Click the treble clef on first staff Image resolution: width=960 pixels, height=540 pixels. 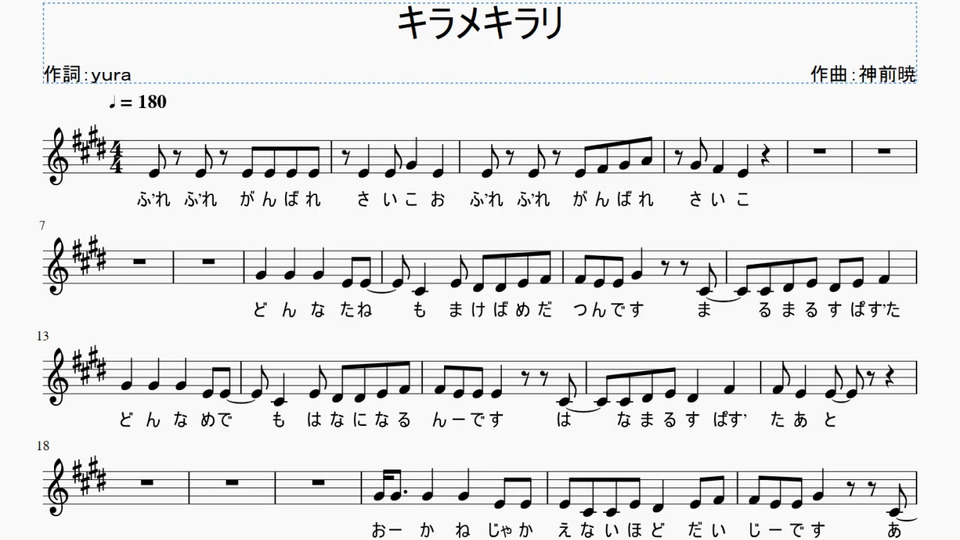[x=57, y=156]
